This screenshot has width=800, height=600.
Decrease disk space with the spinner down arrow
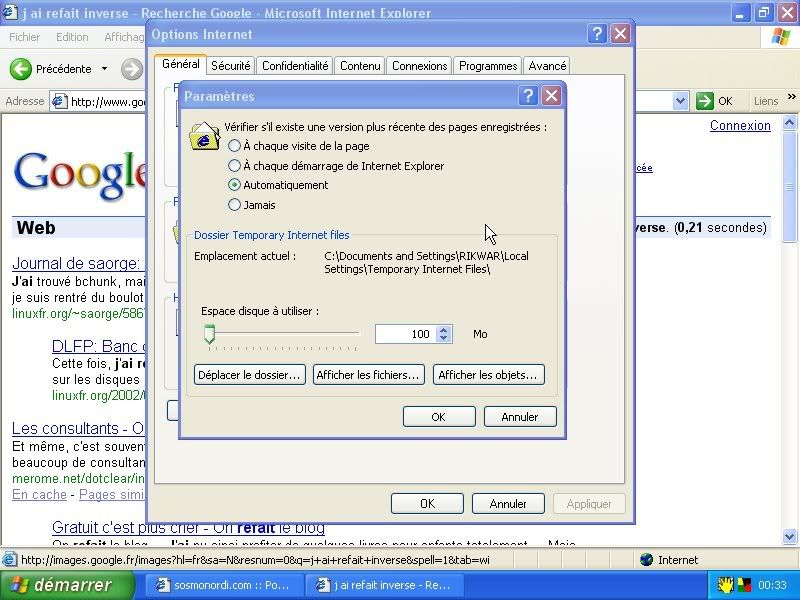444,338
